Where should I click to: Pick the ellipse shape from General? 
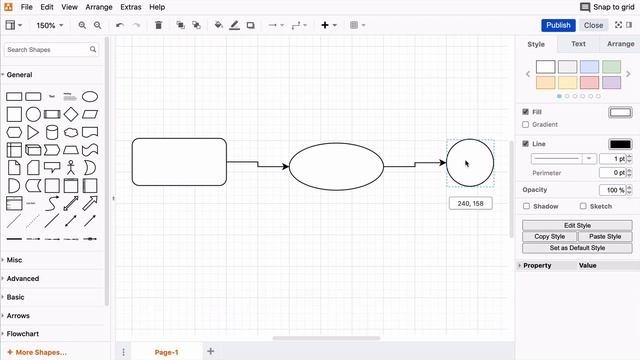coord(90,97)
